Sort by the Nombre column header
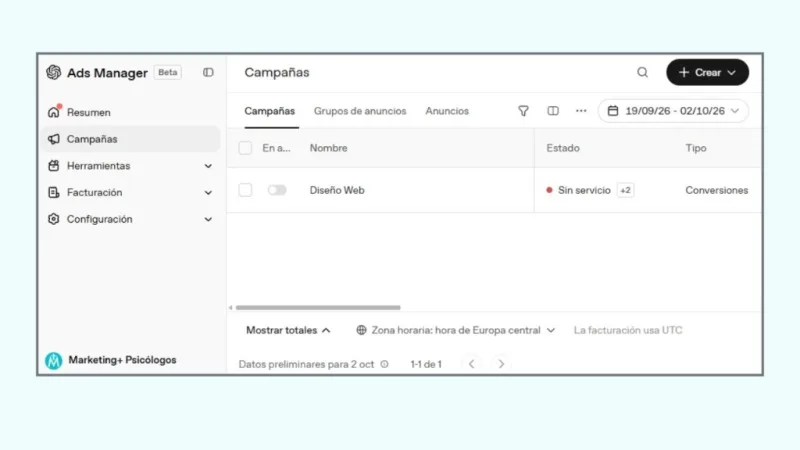The width and height of the screenshot is (800, 450). tap(329, 148)
